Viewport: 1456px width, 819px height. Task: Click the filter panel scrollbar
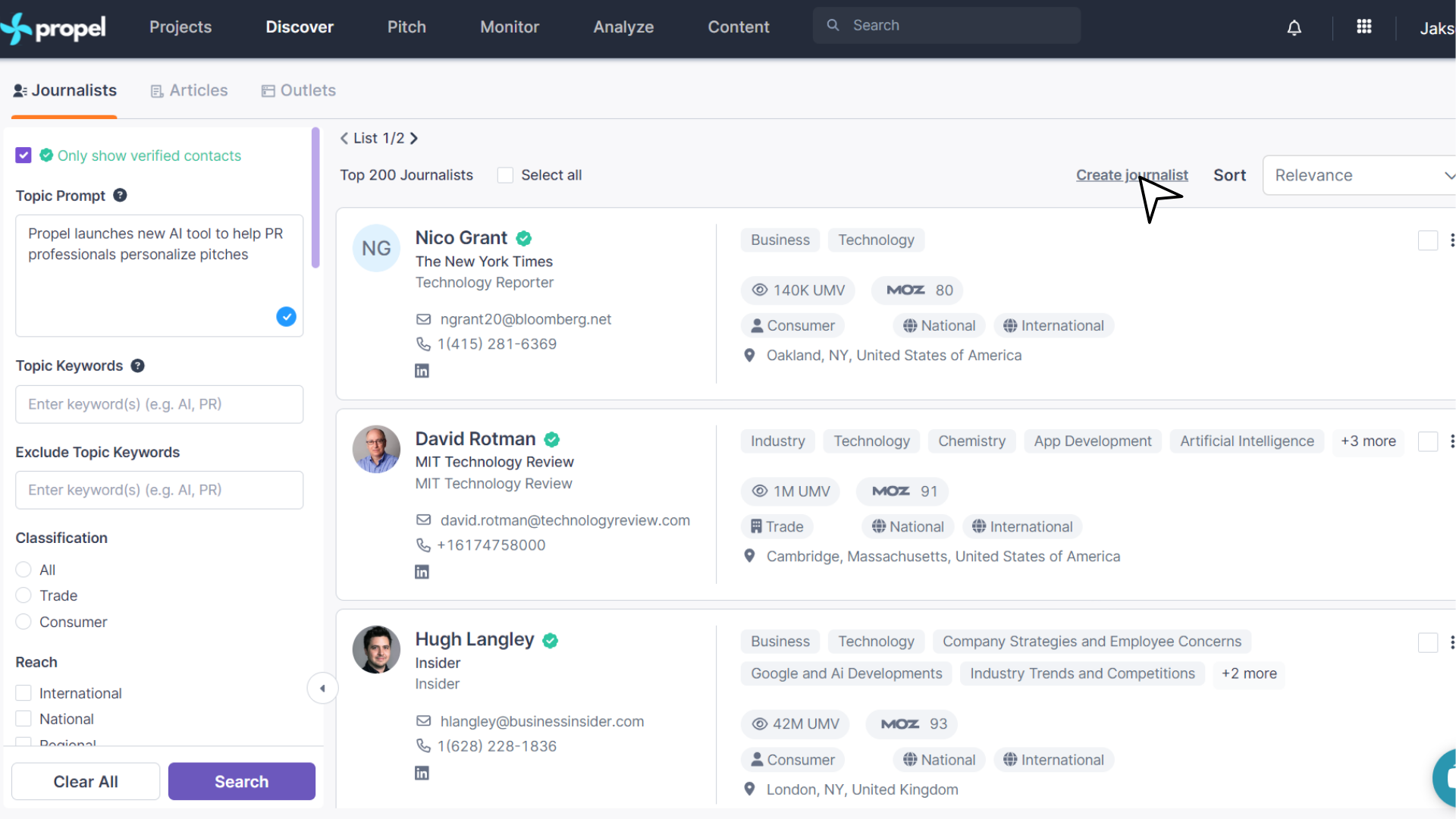(x=315, y=198)
